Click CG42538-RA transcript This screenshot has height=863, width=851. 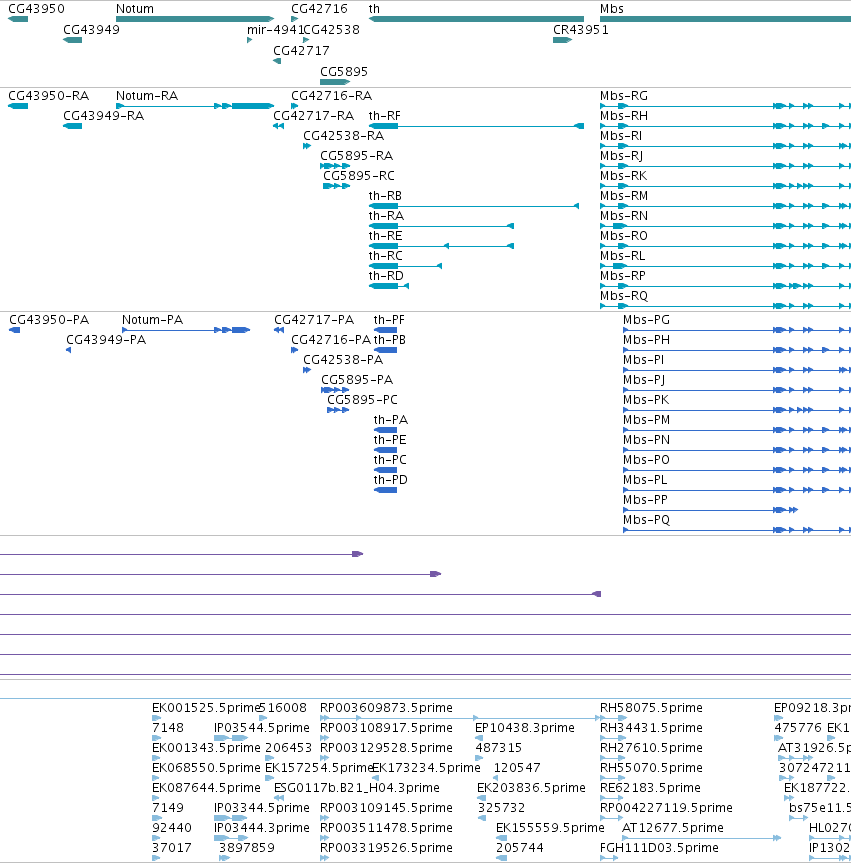(x=307, y=146)
